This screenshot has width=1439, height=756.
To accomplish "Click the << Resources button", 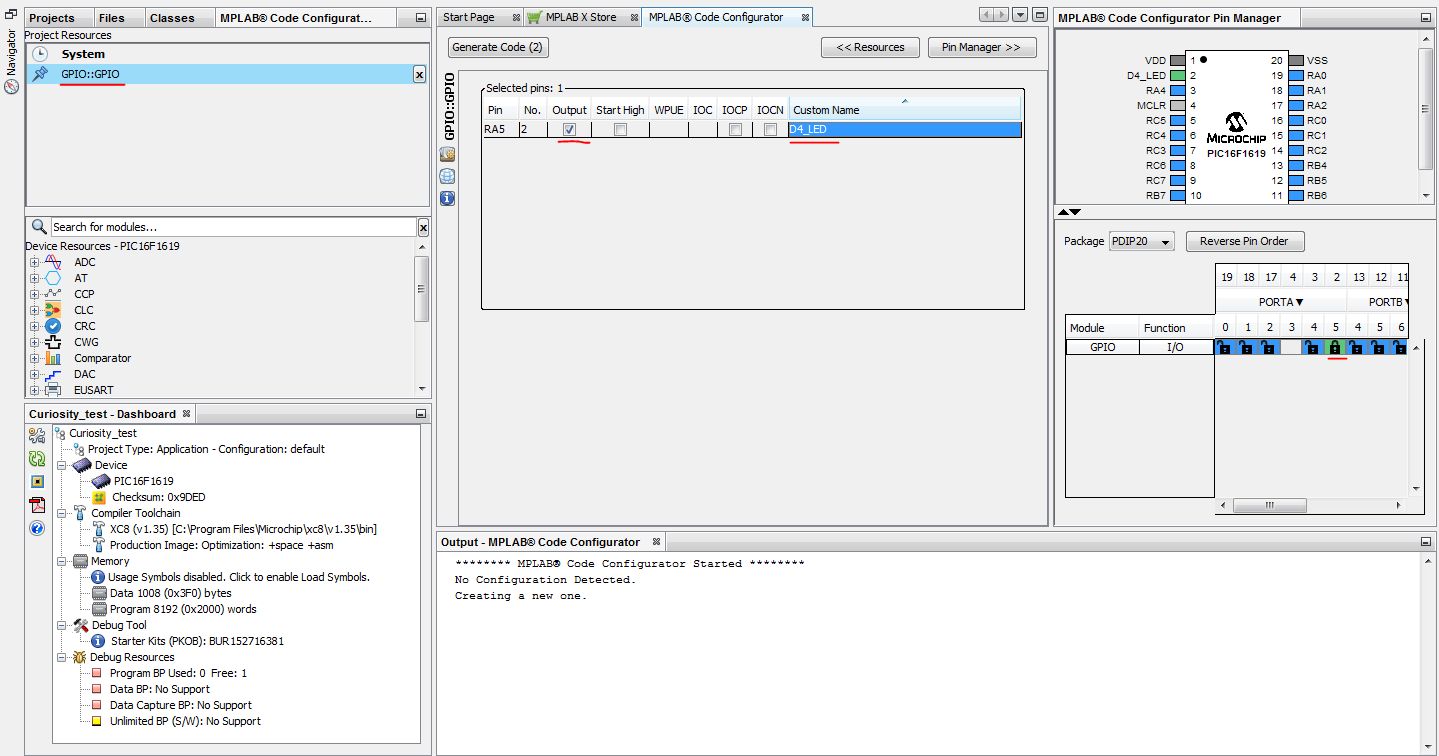I will click(870, 47).
